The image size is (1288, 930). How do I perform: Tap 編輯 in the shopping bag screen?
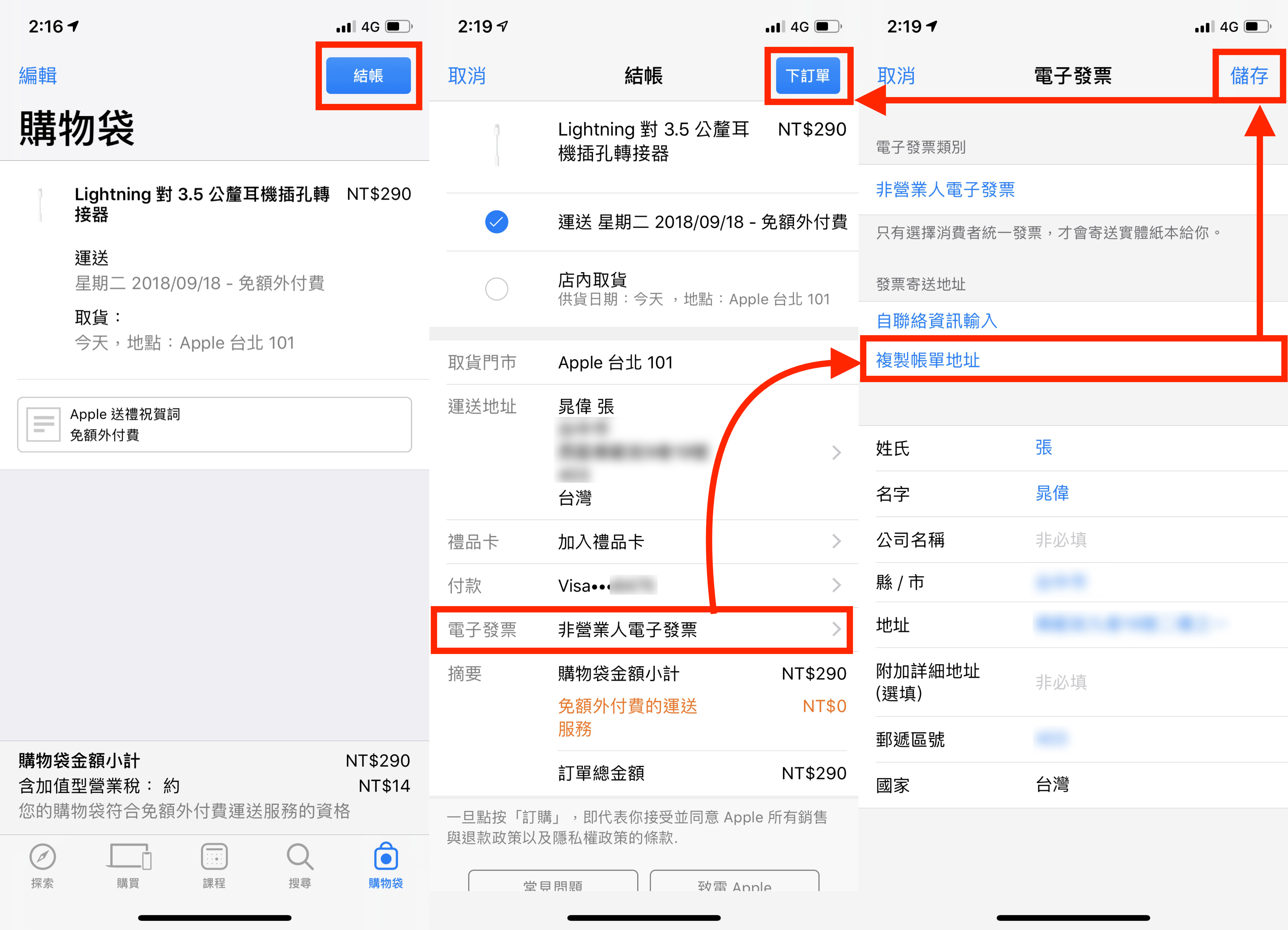pos(38,76)
